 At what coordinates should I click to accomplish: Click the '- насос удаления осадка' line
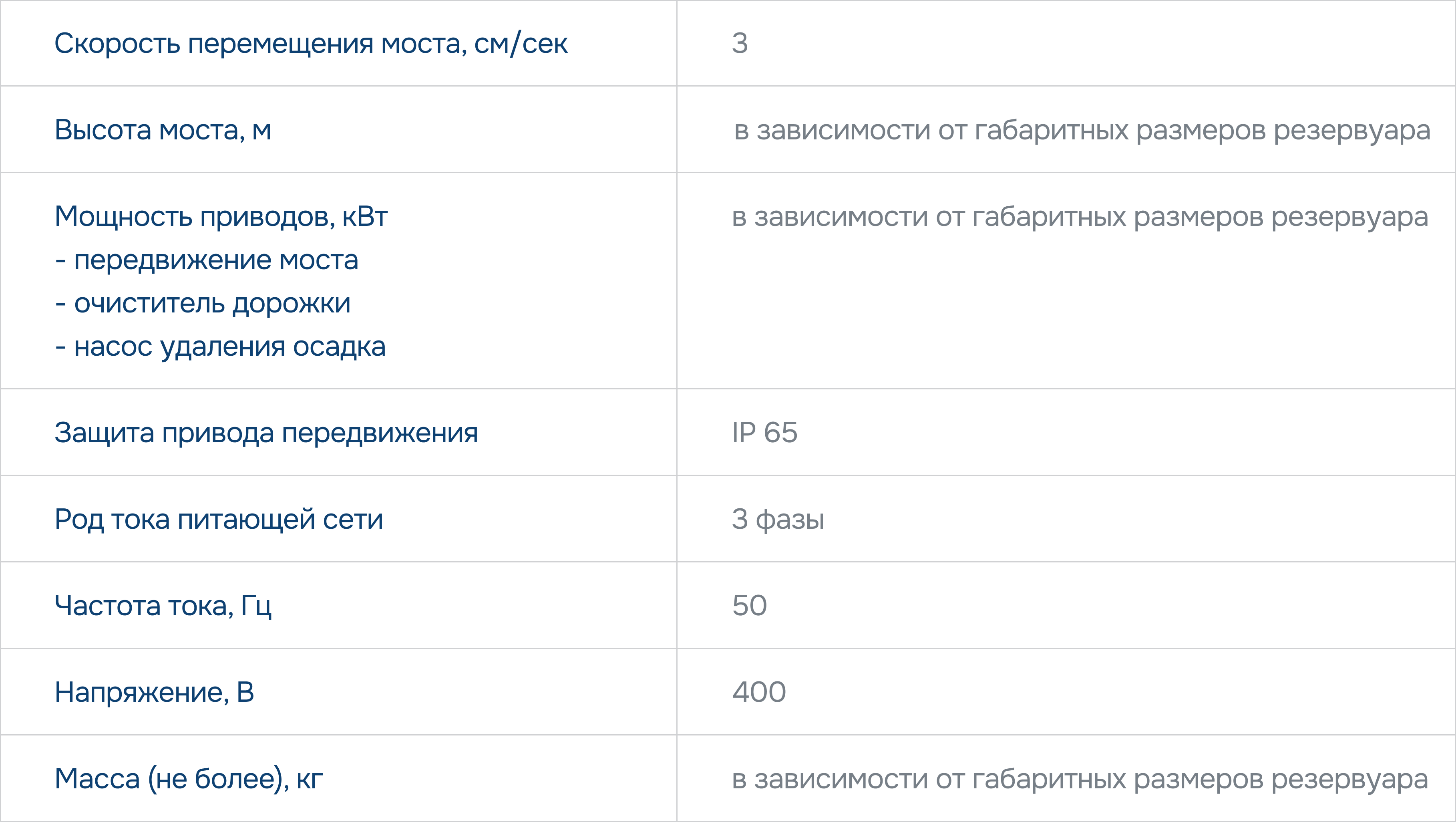220,347
